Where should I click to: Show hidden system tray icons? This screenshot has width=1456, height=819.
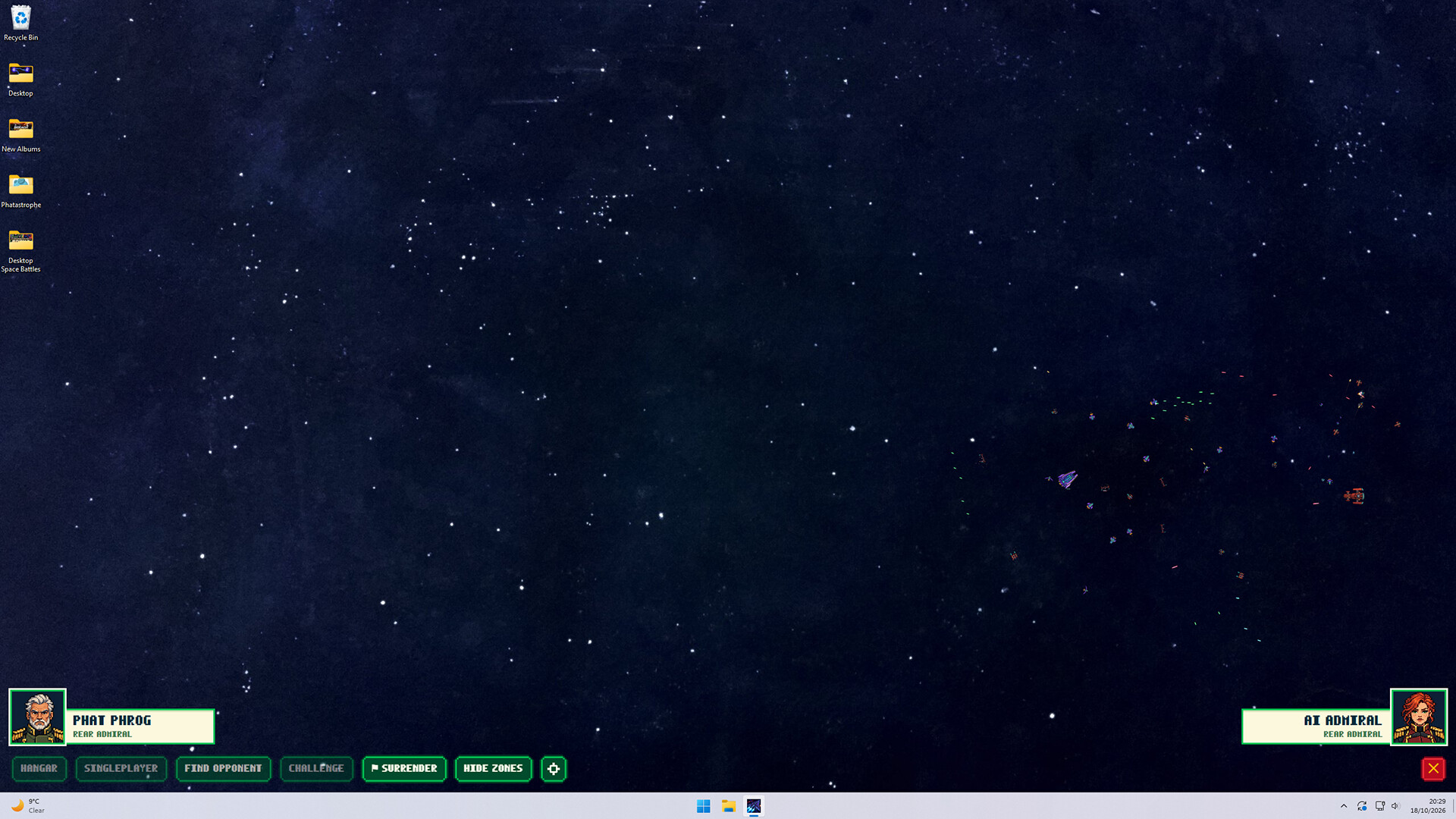click(x=1344, y=806)
